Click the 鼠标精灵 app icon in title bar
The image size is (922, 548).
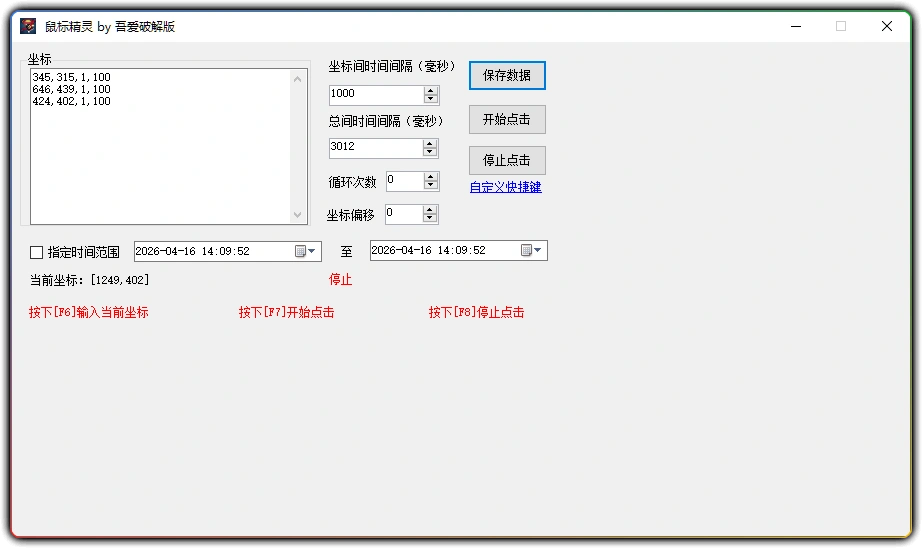[x=28, y=26]
